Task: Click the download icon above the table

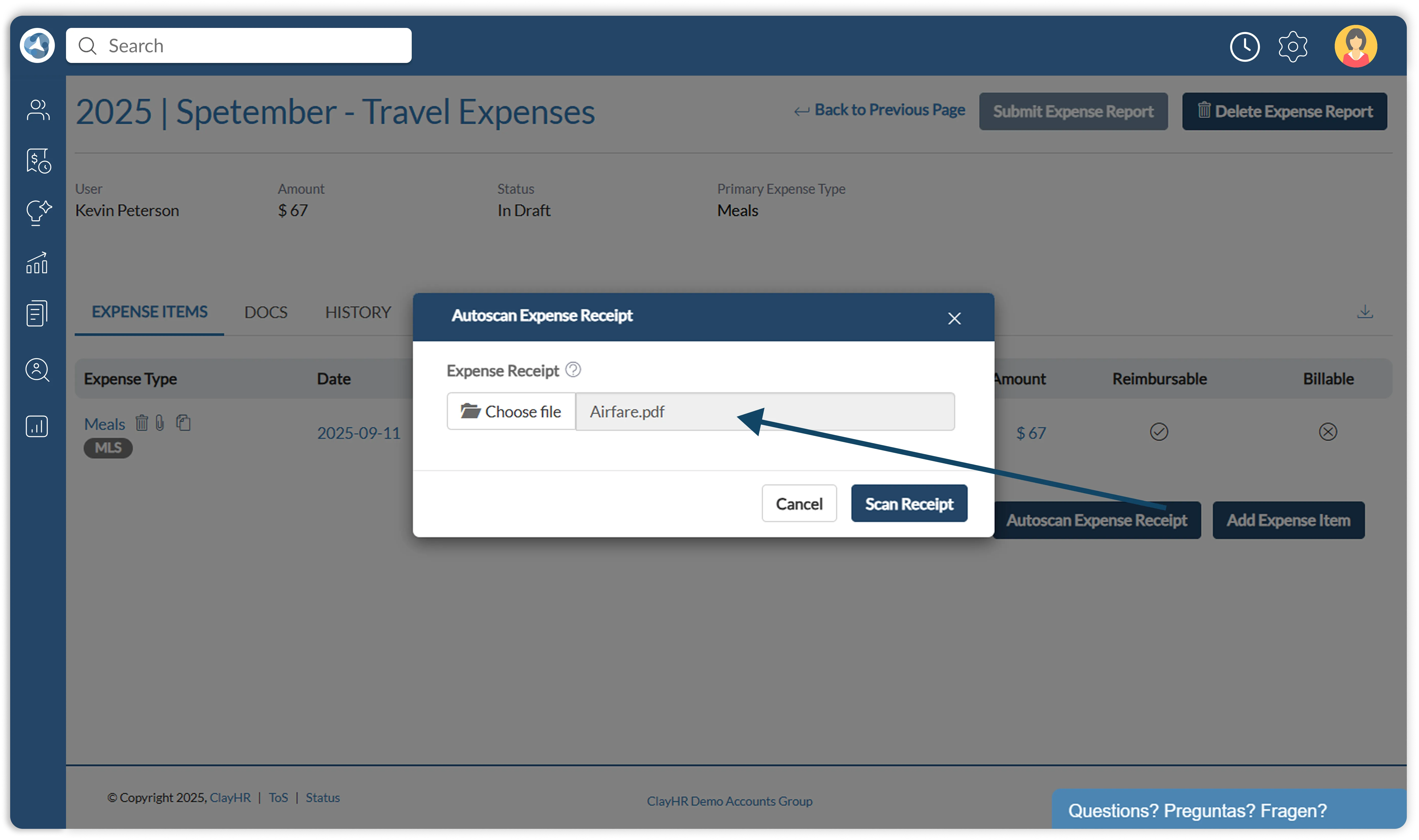Action: point(1365,311)
